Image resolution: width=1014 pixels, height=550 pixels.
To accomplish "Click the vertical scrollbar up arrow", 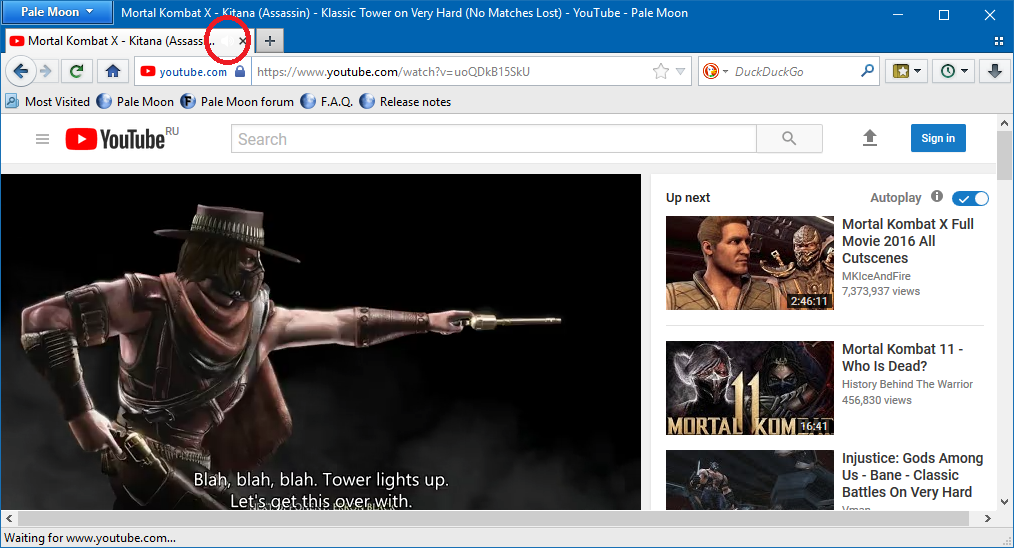I will click(1004, 123).
